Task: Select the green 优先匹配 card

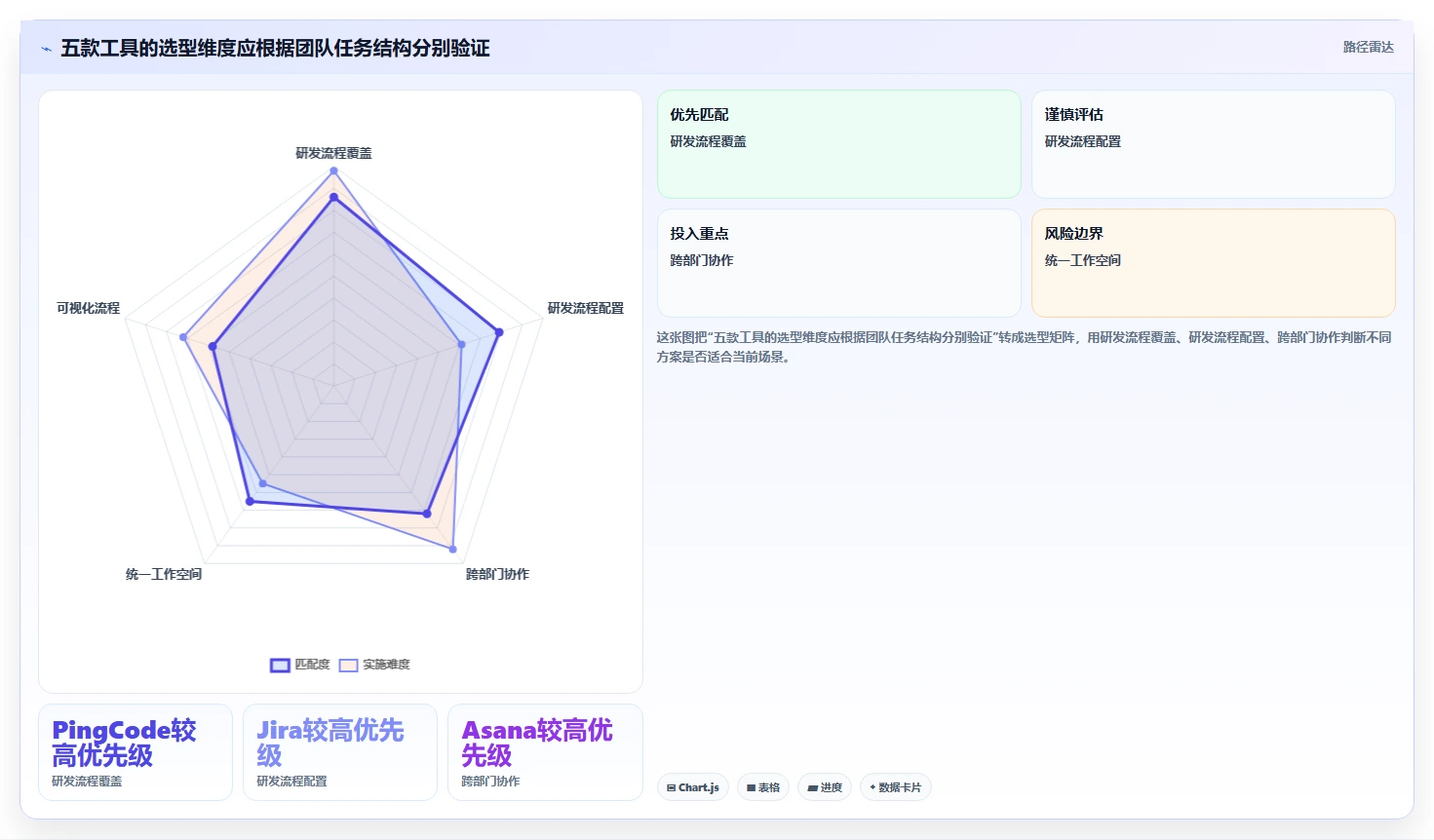Action: (x=839, y=144)
